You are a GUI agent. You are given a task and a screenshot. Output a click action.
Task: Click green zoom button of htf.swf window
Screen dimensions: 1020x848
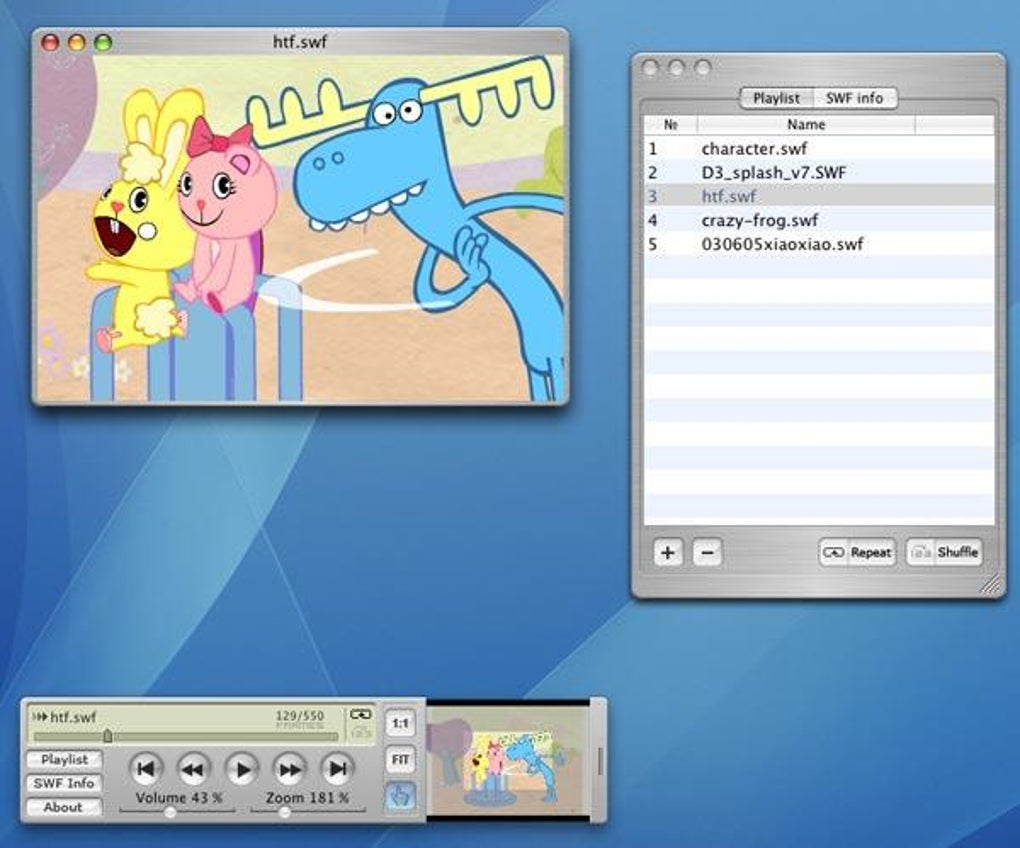click(103, 42)
